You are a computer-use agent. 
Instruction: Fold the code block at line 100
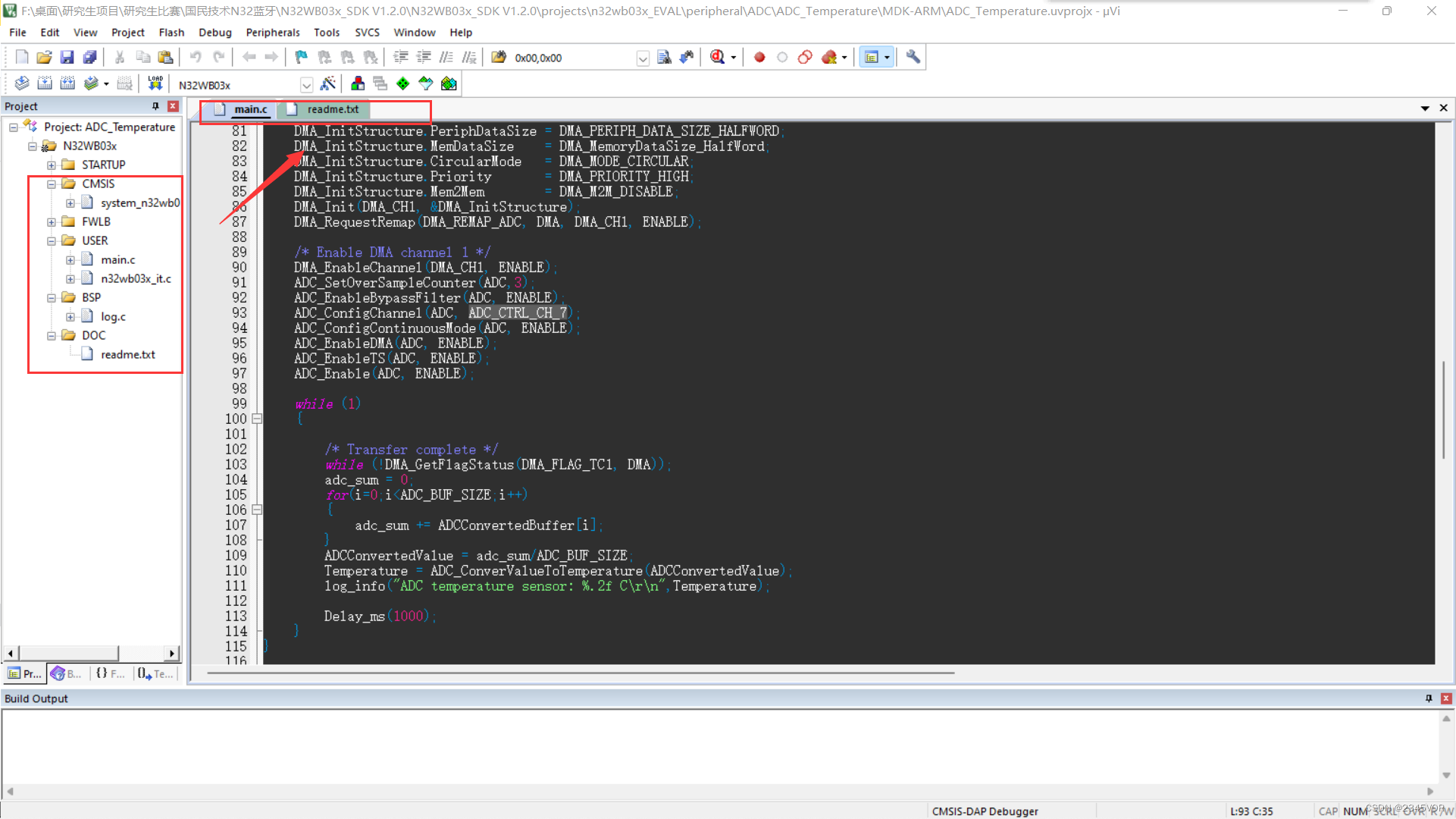(x=257, y=419)
